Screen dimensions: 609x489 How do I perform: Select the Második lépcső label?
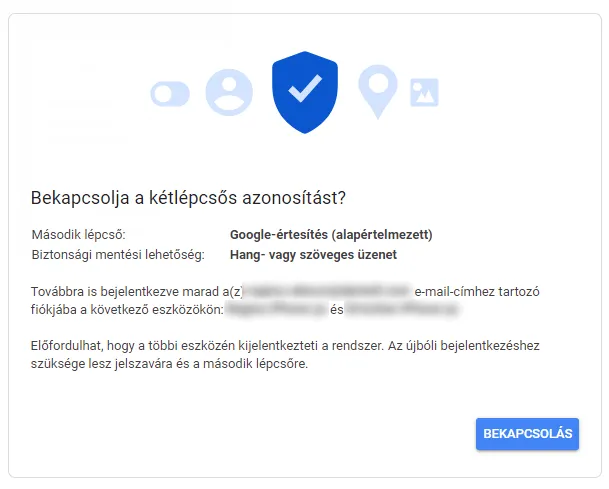pyautogui.click(x=79, y=235)
